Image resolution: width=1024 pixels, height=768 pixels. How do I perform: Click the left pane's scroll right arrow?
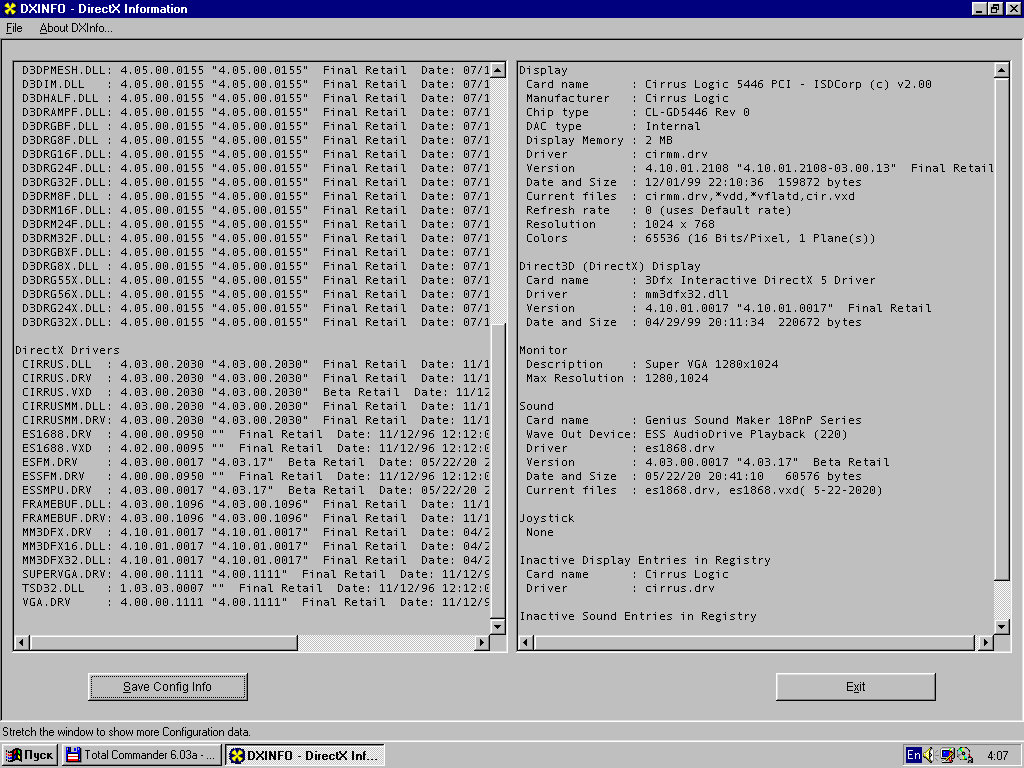[x=482, y=642]
